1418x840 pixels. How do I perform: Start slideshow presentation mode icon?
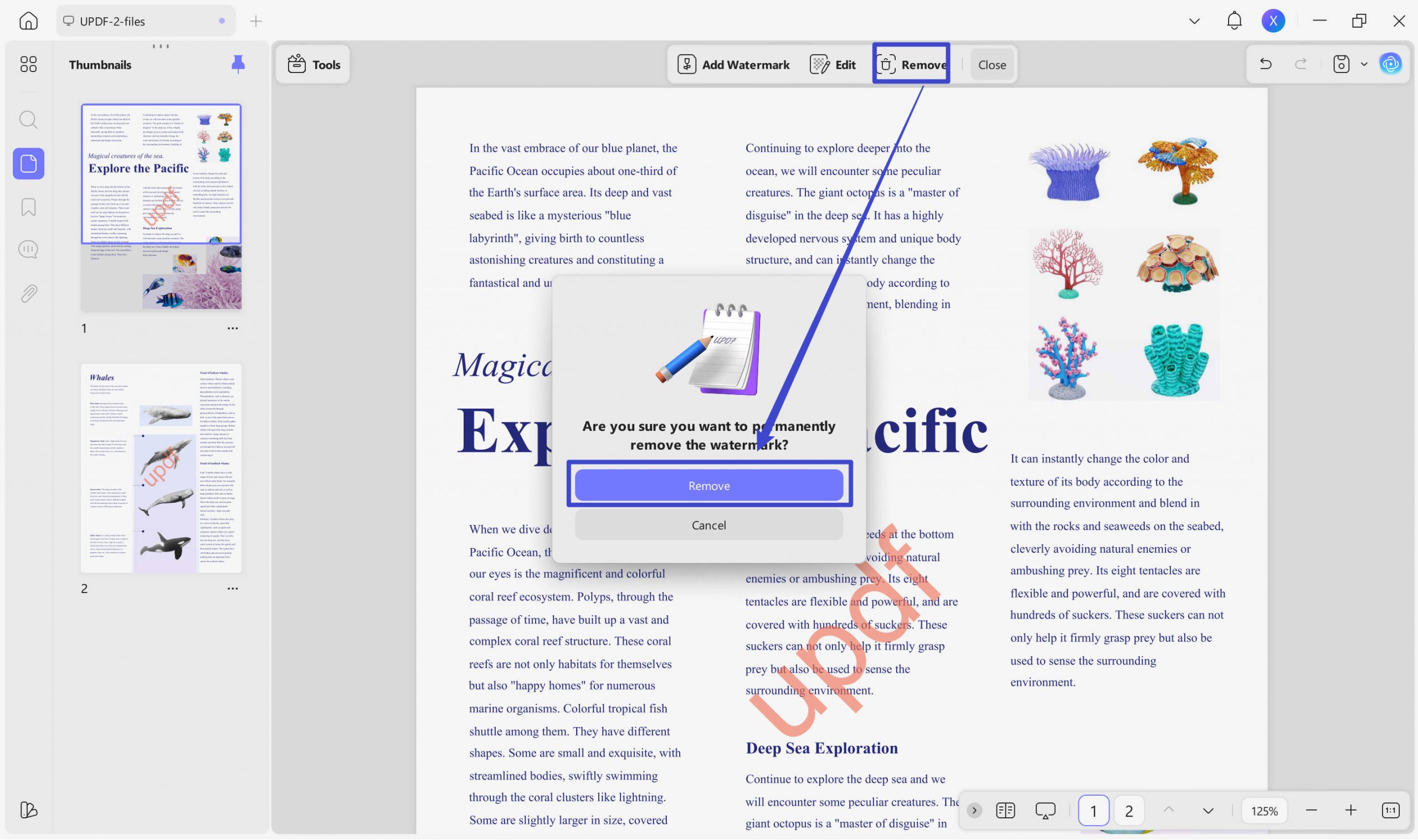pos(1045,811)
